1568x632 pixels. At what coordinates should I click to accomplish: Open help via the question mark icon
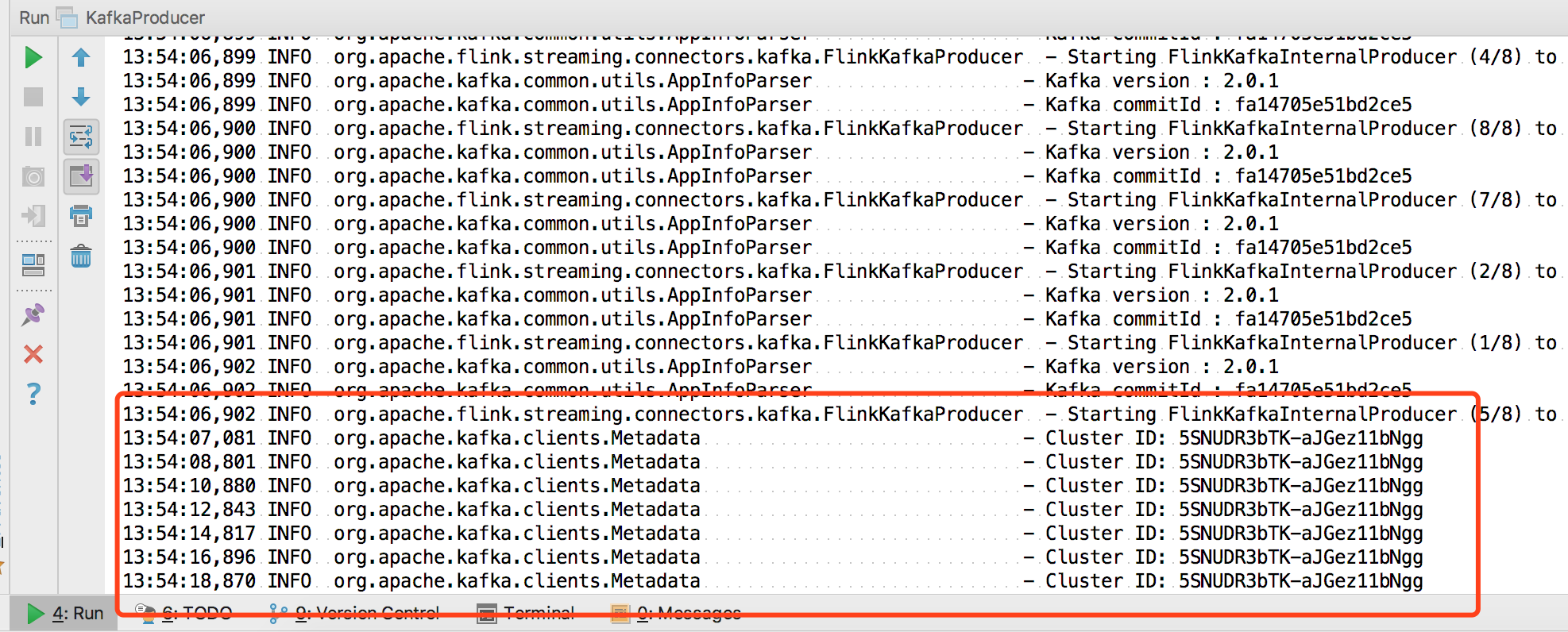[x=33, y=394]
